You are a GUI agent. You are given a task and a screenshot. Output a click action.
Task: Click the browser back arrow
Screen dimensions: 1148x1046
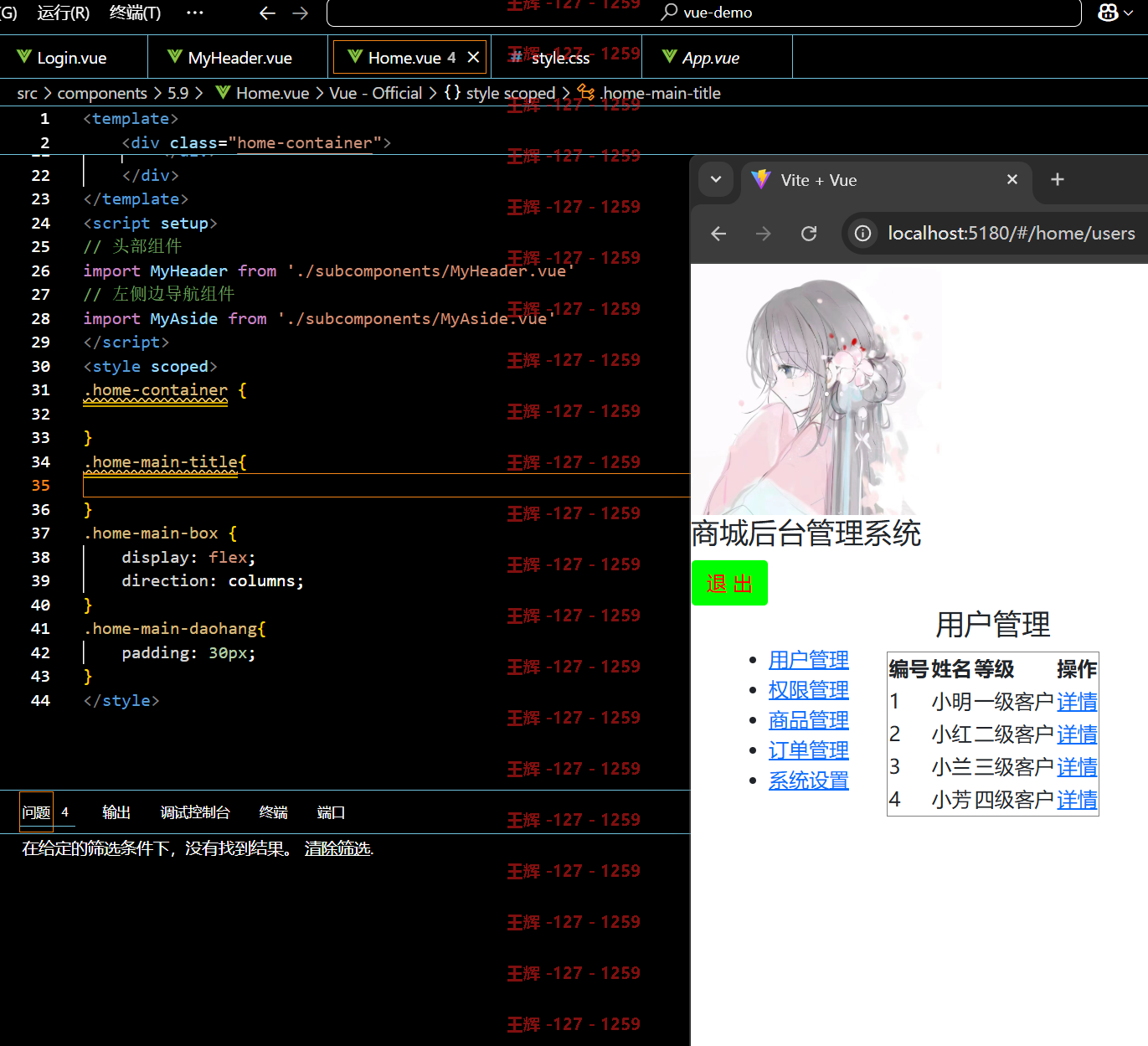[718, 234]
